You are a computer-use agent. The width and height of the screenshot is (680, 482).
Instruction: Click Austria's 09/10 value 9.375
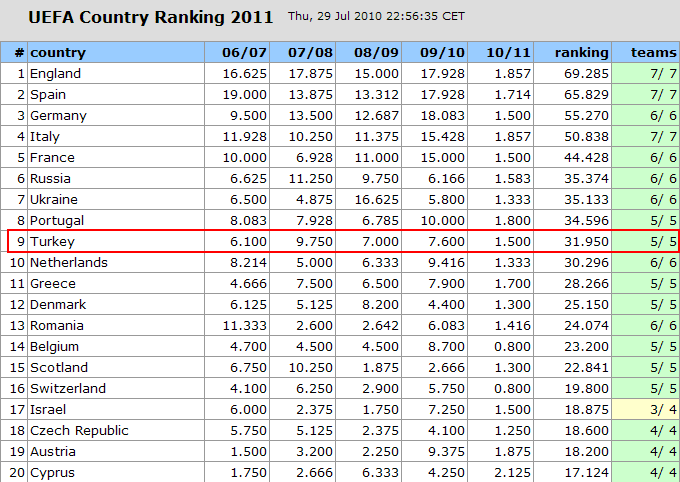[446, 452]
